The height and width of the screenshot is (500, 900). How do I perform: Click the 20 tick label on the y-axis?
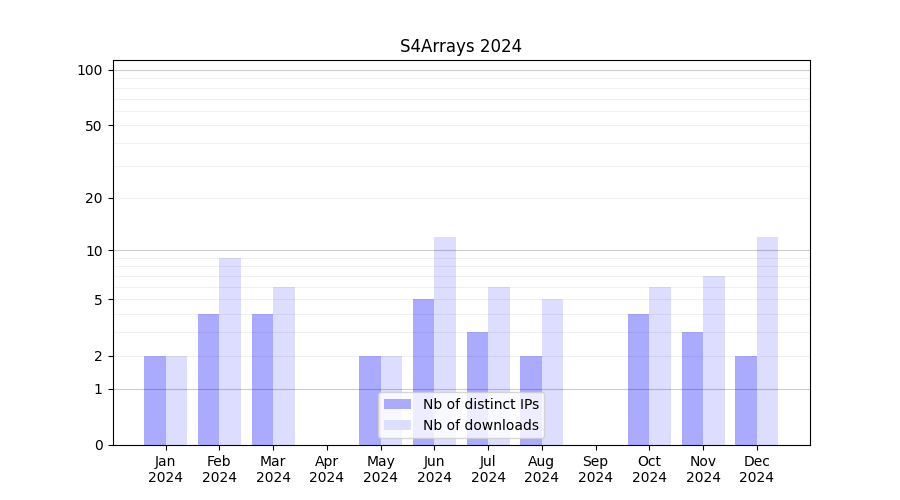click(94, 198)
